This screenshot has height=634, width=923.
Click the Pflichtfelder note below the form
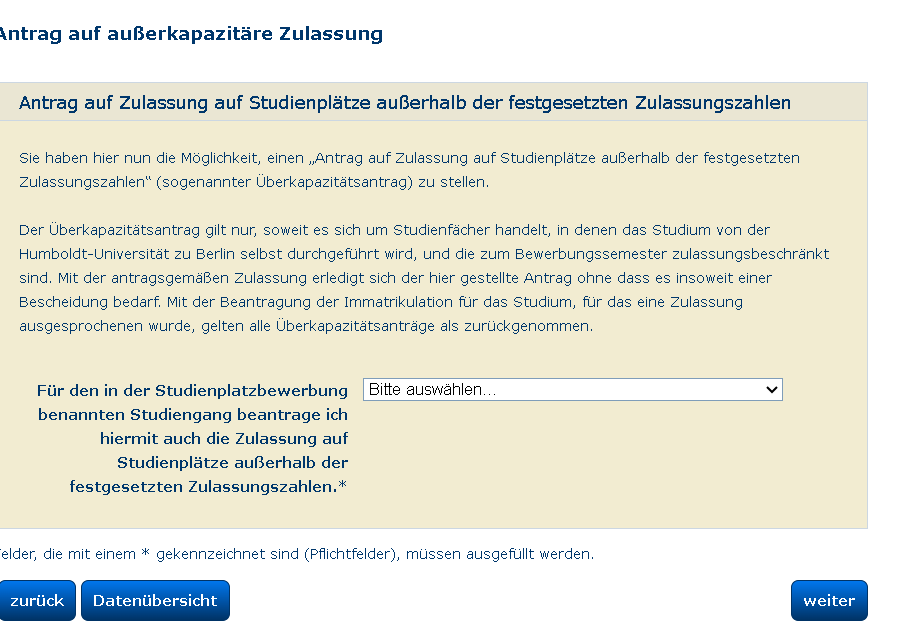pos(297,554)
